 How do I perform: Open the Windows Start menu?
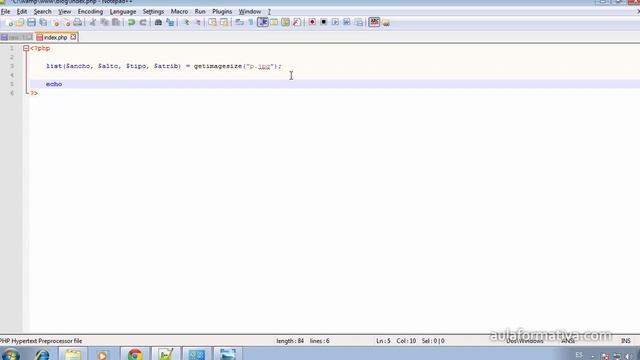coord(11,355)
